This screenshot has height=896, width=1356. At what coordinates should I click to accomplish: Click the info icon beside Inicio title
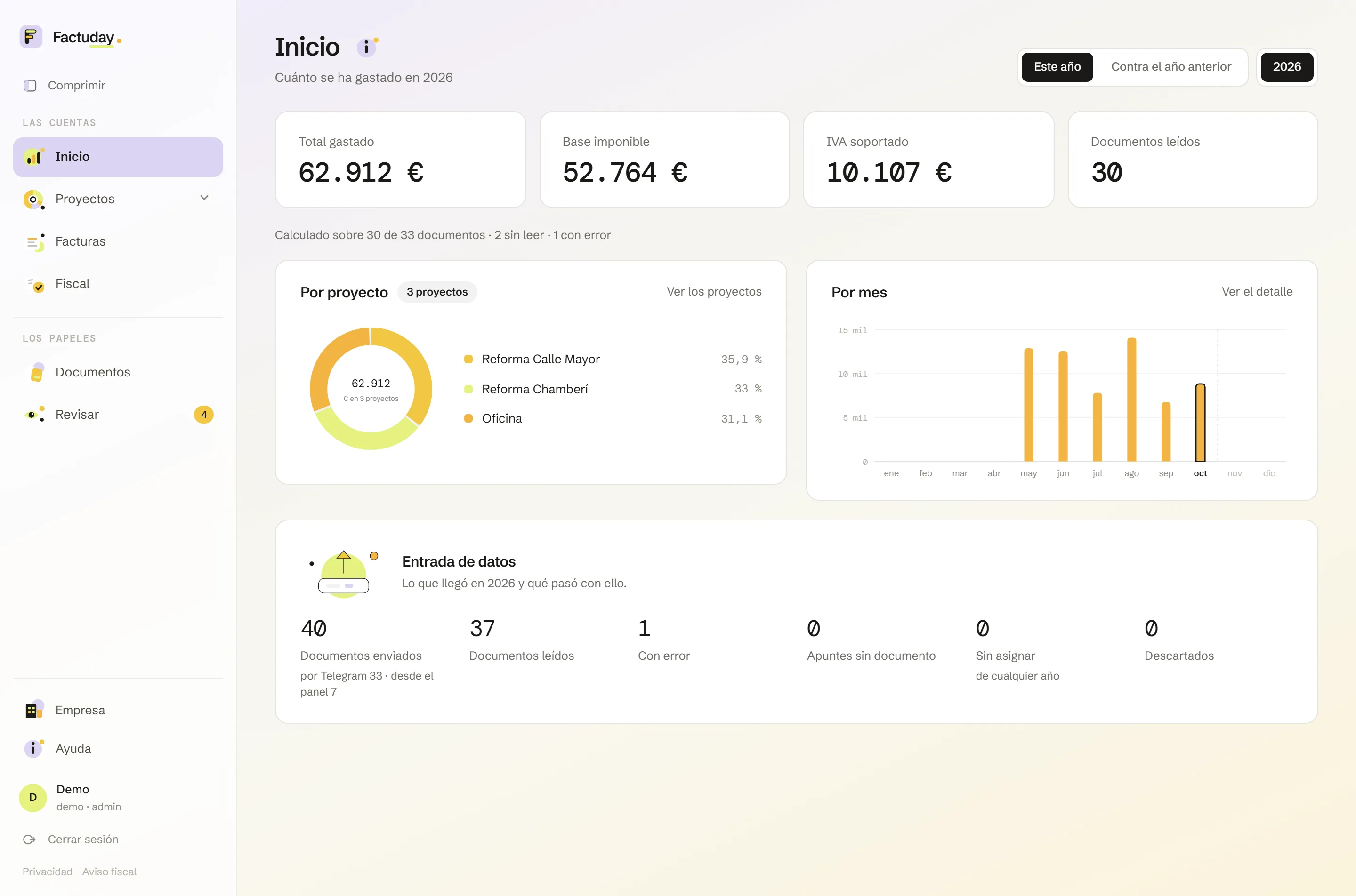[367, 47]
